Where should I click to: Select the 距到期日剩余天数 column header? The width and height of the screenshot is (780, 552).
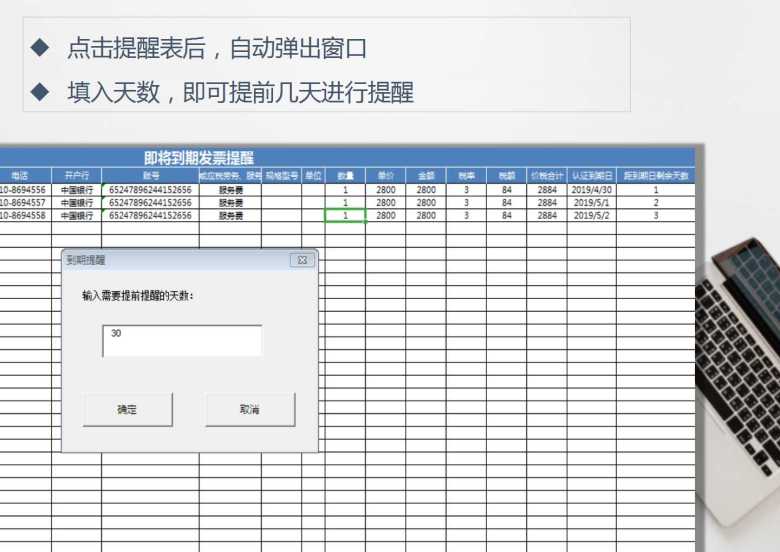[x=656, y=176]
